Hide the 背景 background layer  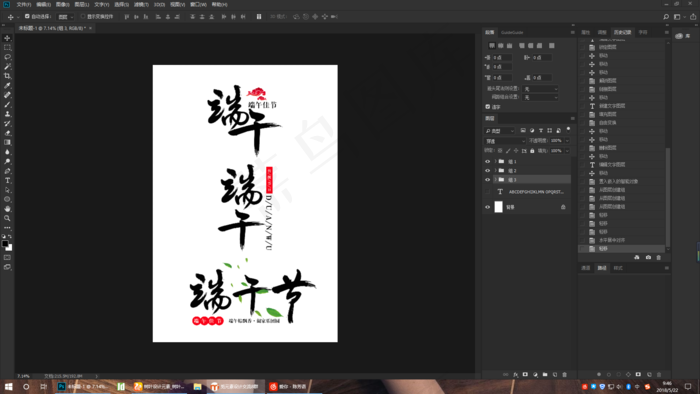pyautogui.click(x=488, y=207)
